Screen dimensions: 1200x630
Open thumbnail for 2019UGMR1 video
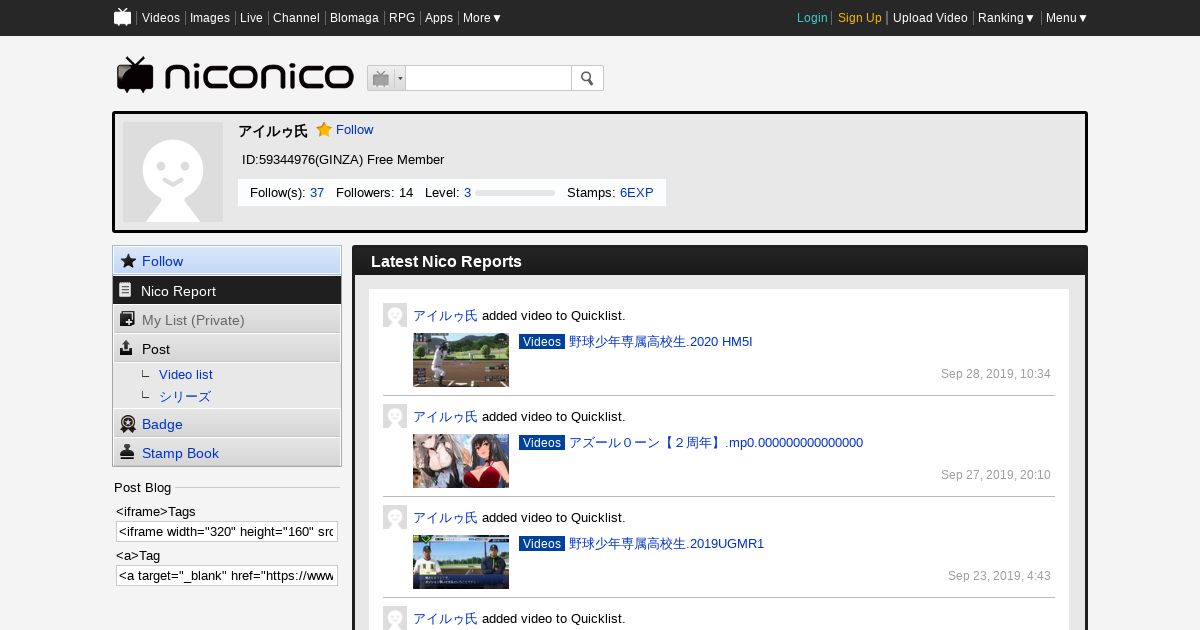pyautogui.click(x=461, y=562)
